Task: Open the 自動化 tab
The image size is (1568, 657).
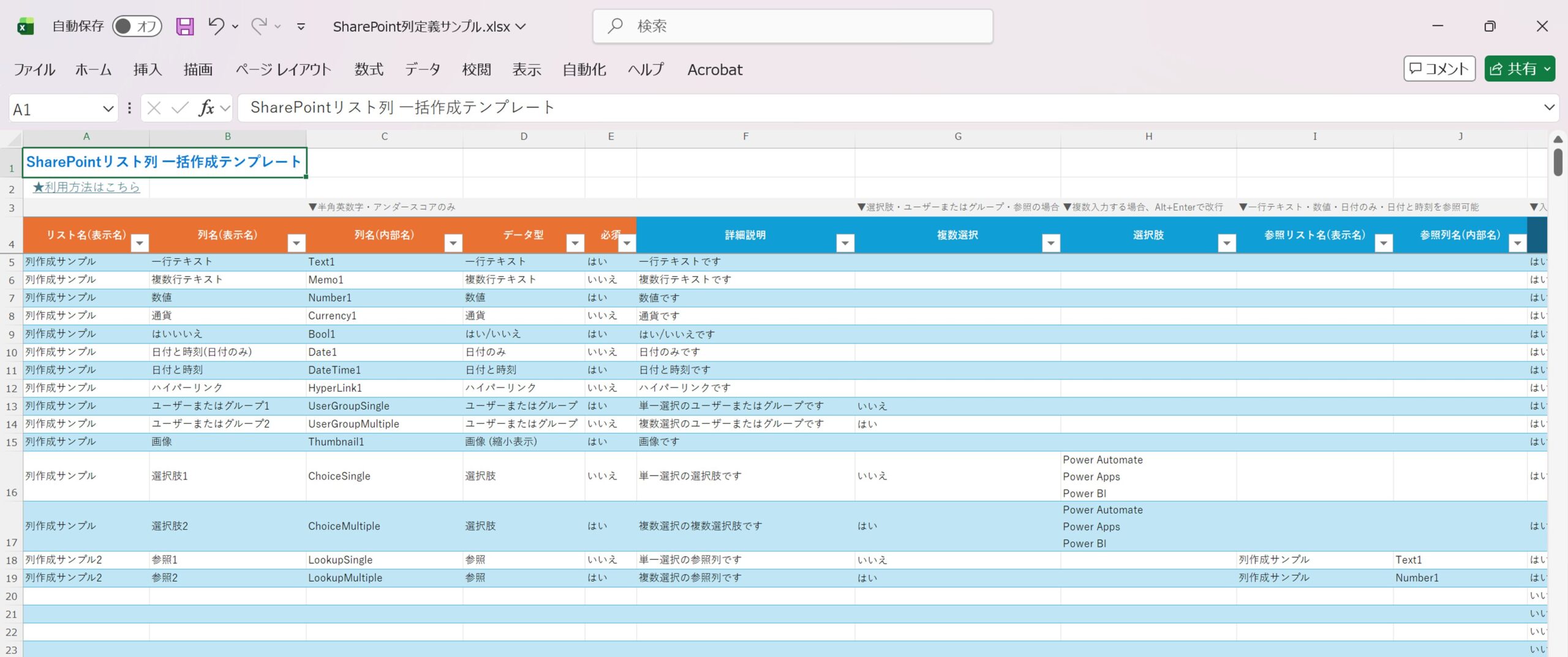Action: click(584, 69)
